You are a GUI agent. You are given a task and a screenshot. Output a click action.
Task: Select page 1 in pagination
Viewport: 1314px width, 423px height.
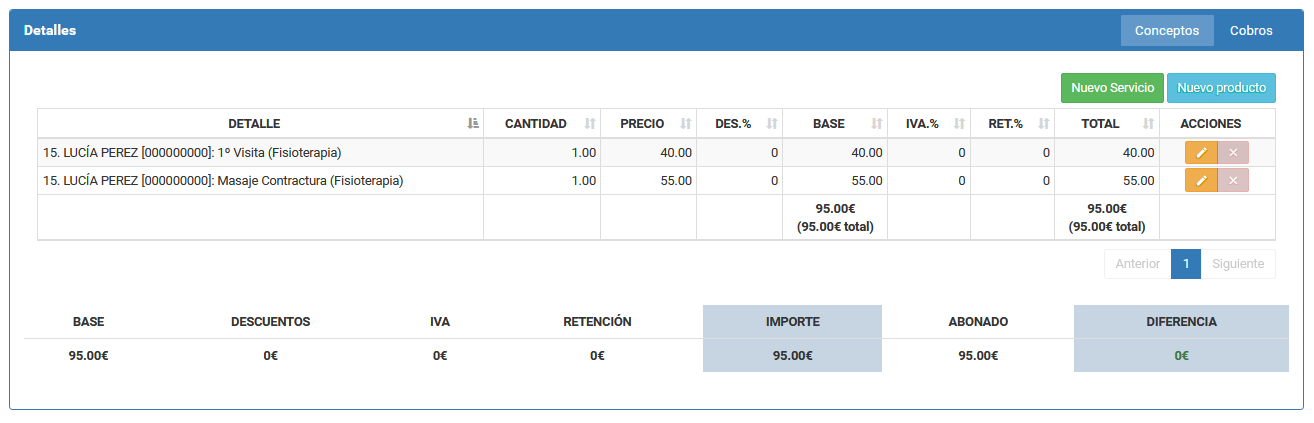tap(1185, 264)
